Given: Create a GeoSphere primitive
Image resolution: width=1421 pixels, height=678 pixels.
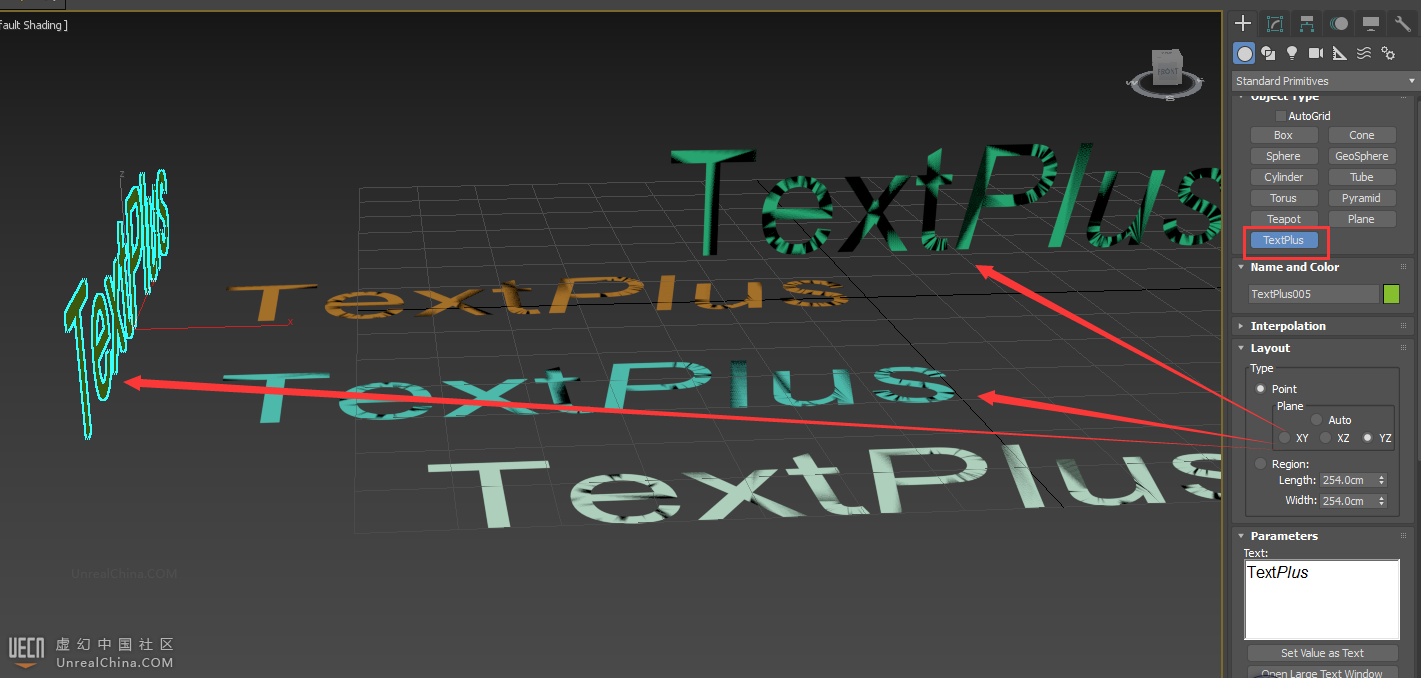Looking at the screenshot, I should pyautogui.click(x=1362, y=156).
